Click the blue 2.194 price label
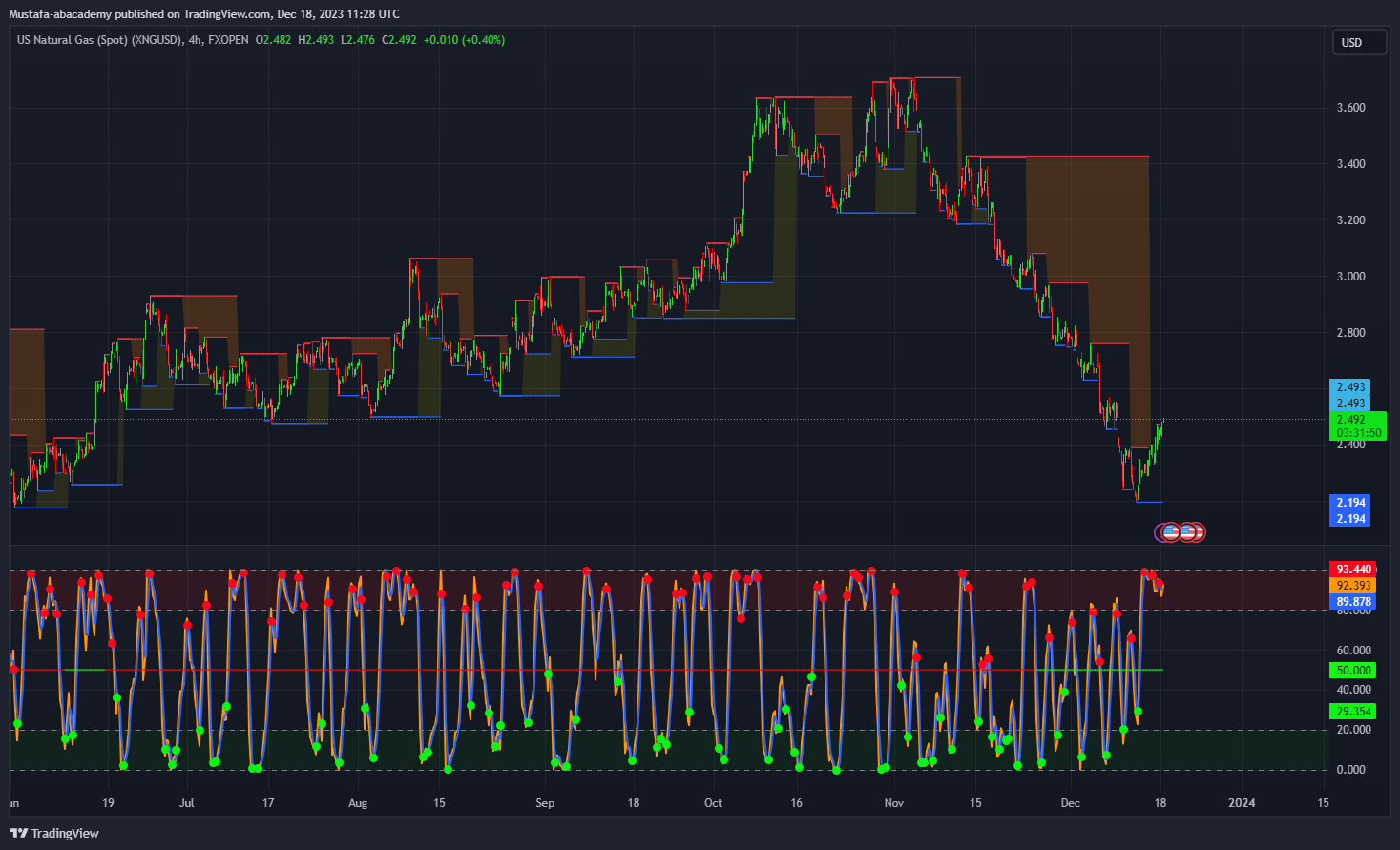 pyautogui.click(x=1350, y=502)
